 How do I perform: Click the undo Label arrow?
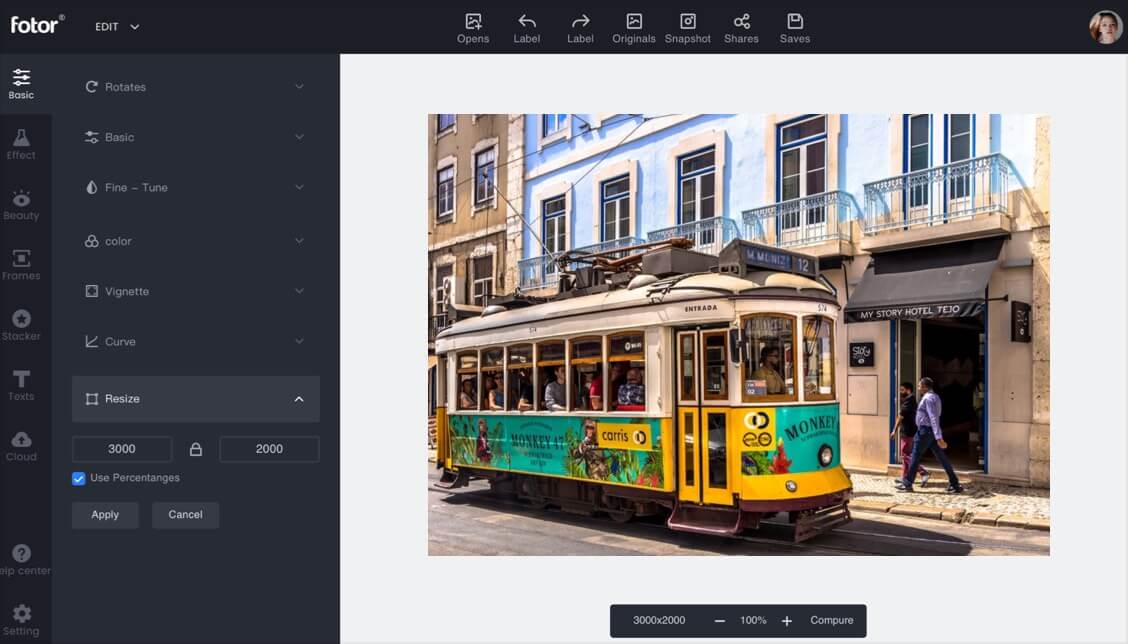(527, 22)
